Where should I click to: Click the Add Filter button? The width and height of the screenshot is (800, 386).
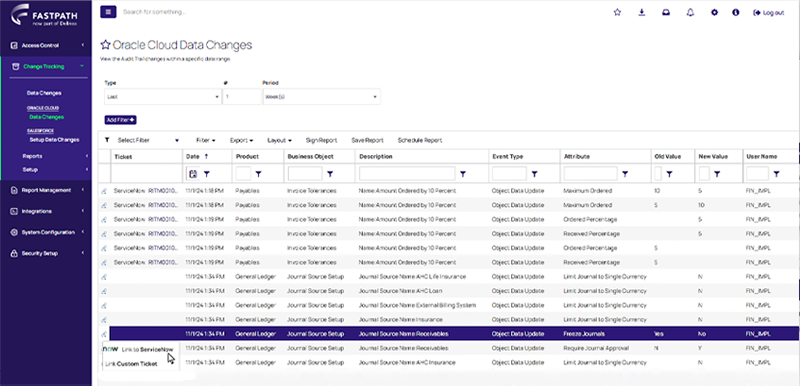click(x=120, y=120)
